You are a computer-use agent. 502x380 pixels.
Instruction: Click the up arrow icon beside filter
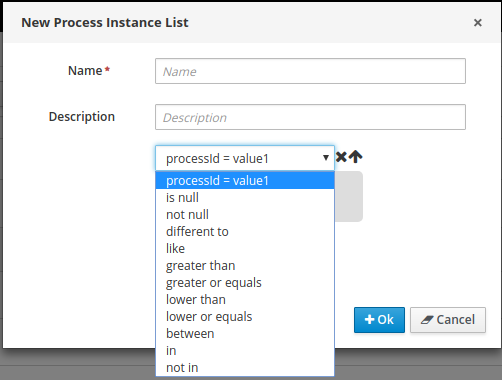[355, 157]
